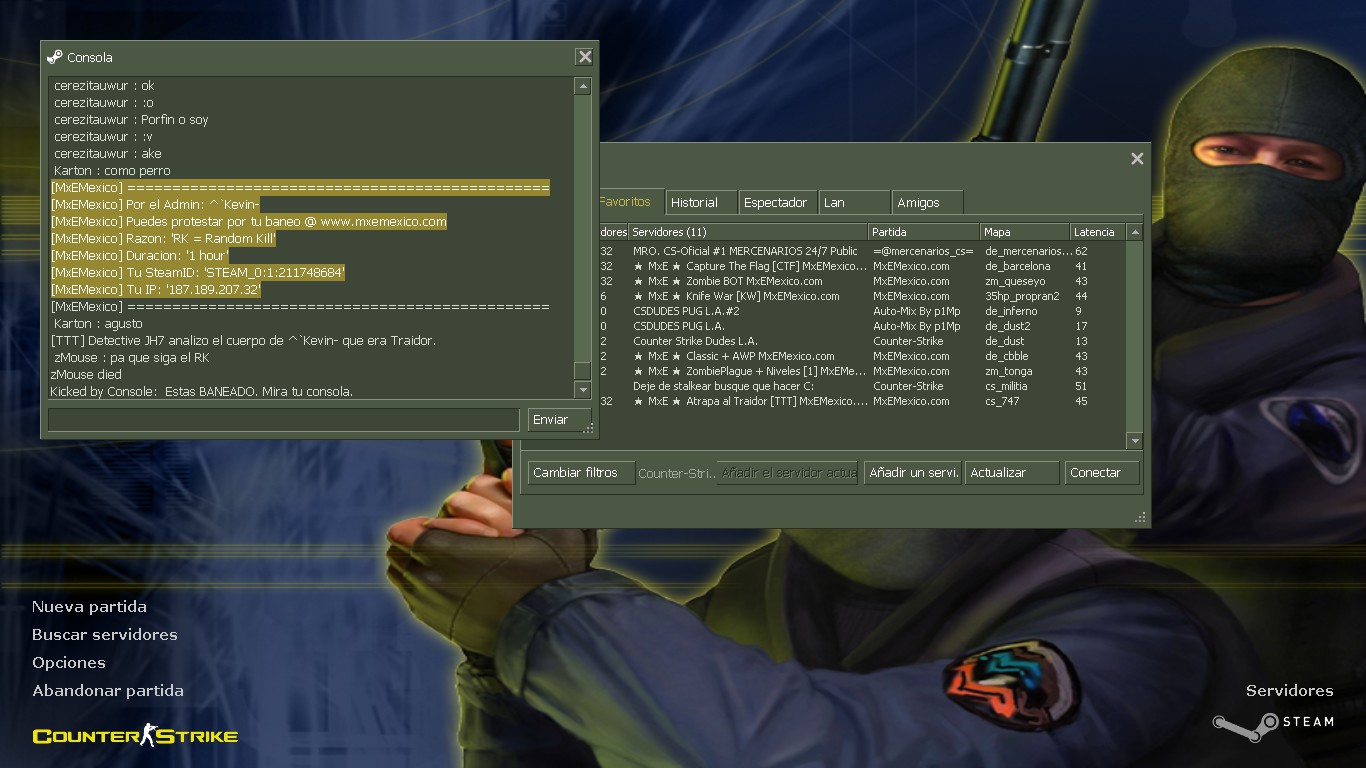Select MxE Atrapa al Traidor [TTT] server

tap(862, 401)
